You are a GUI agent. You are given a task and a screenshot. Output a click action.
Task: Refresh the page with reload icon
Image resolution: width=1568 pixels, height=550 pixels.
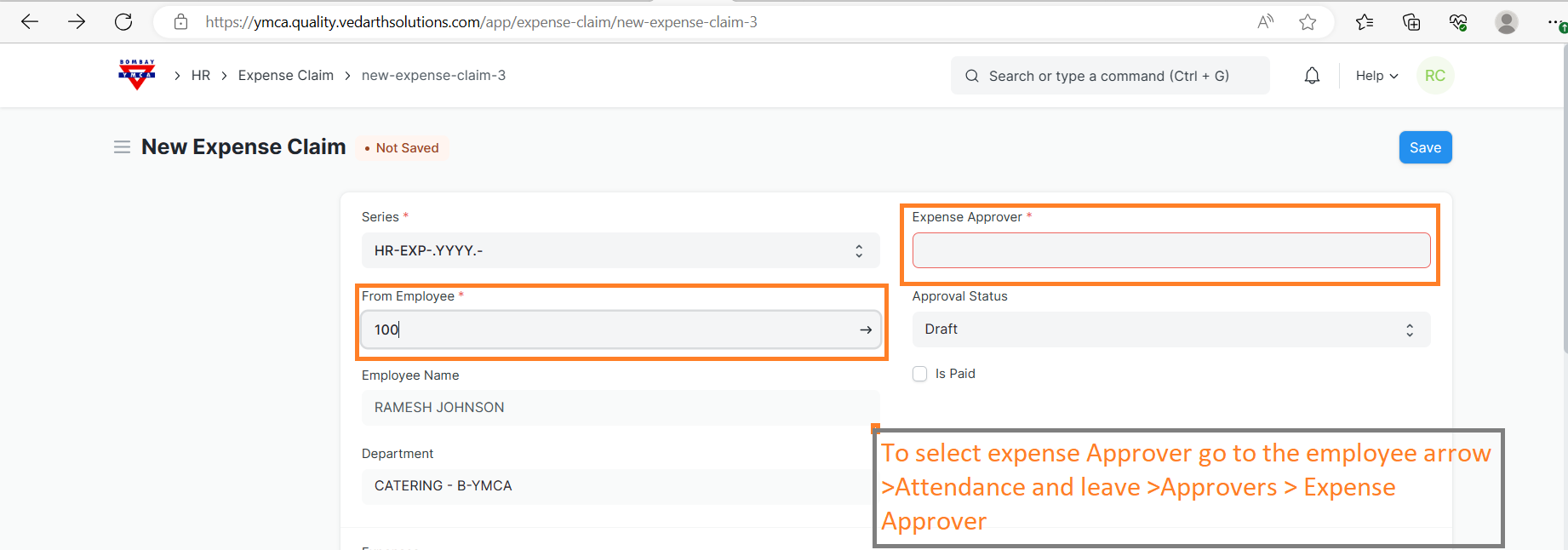click(x=123, y=22)
